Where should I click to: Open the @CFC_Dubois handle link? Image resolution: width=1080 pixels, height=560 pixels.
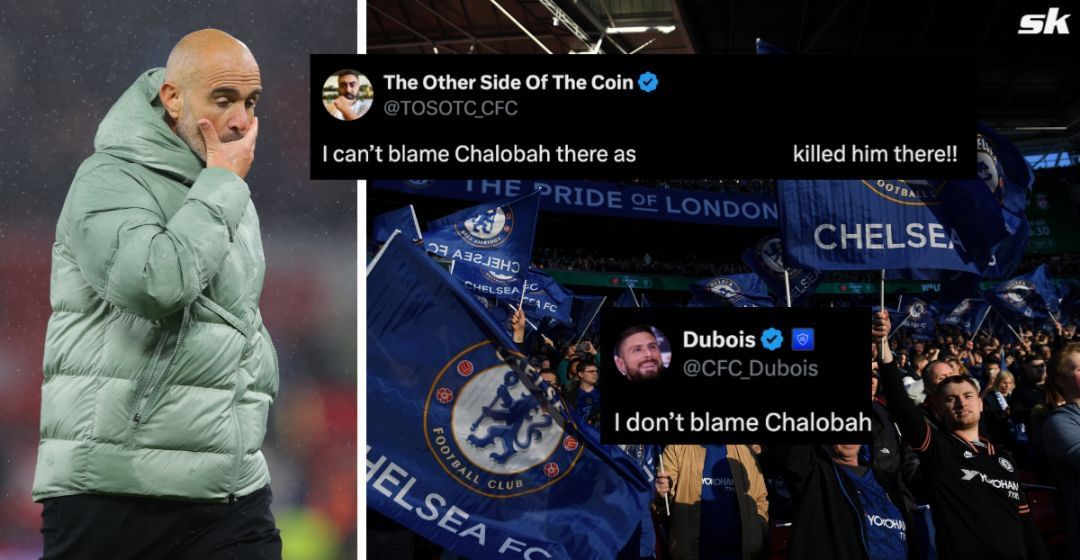tap(750, 369)
